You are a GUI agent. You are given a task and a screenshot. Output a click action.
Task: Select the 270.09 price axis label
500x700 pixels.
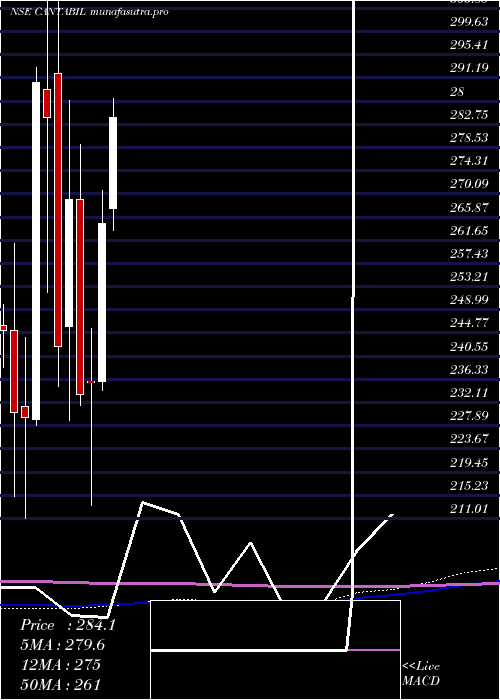point(469,184)
